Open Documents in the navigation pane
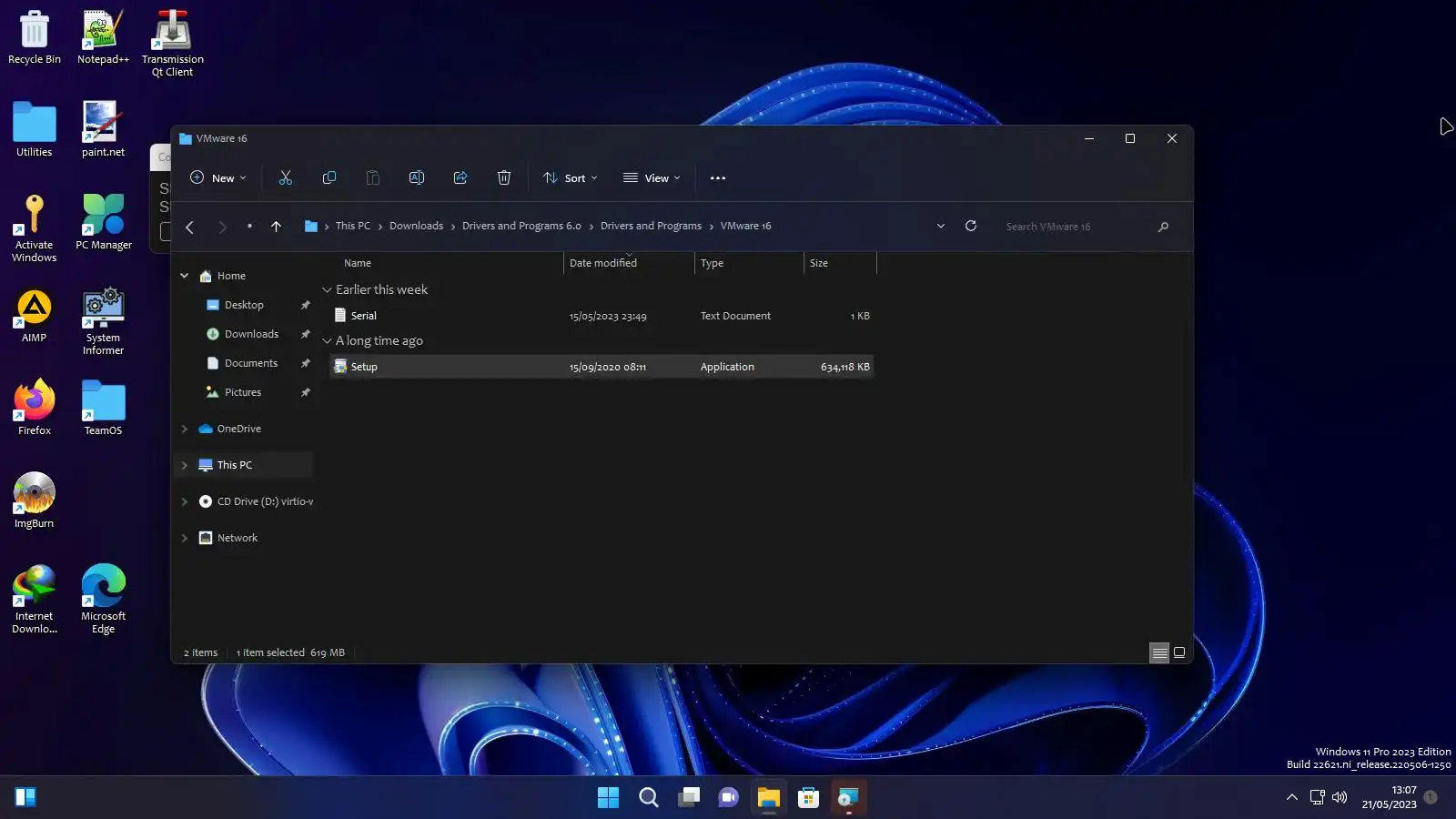 coord(251,363)
